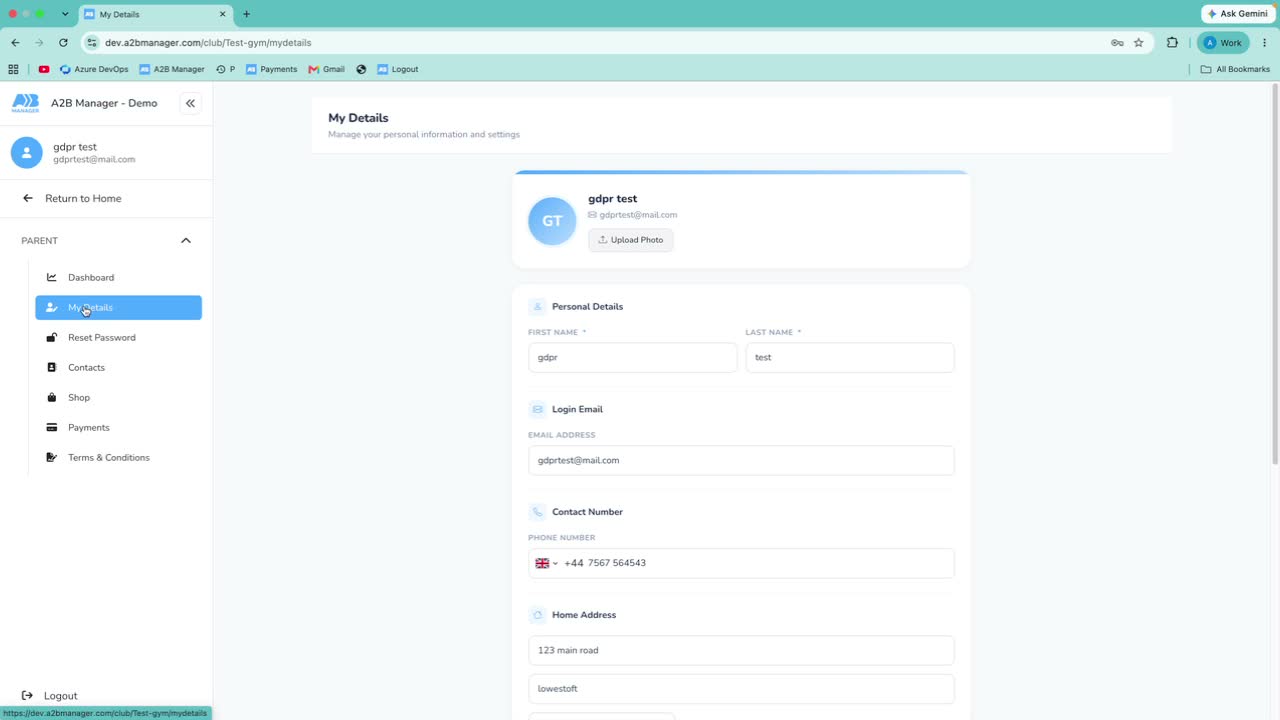Open the Azure DevOps bookmark

(94, 69)
